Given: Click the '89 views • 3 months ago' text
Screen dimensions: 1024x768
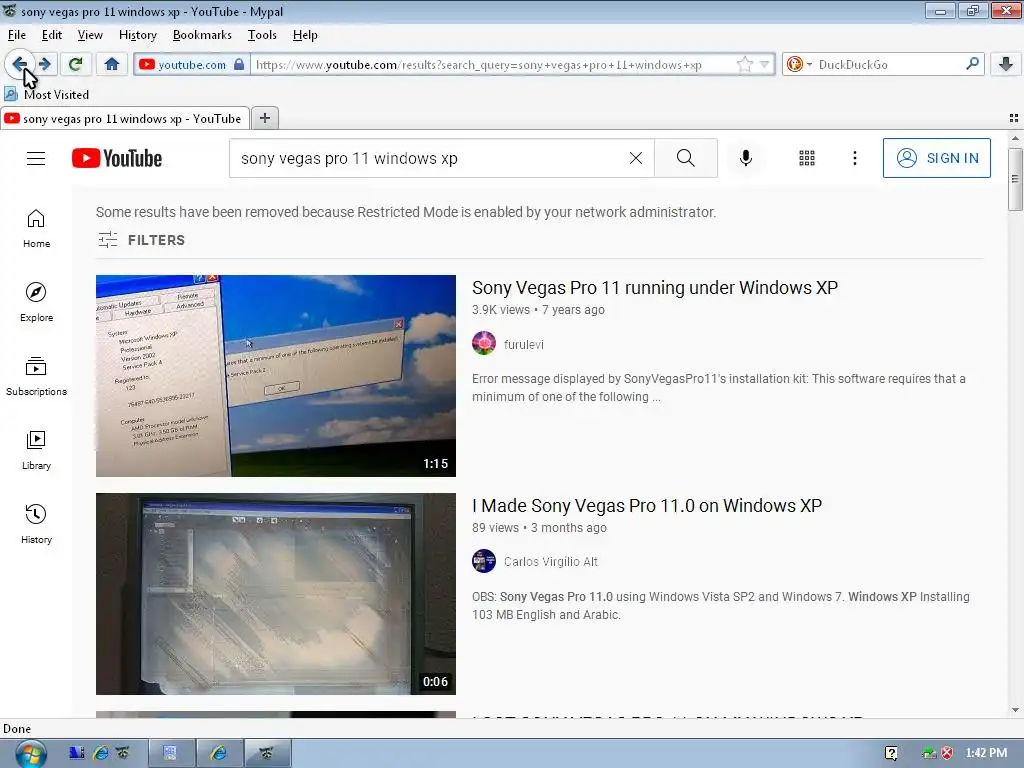Looking at the screenshot, I should click(539, 528).
